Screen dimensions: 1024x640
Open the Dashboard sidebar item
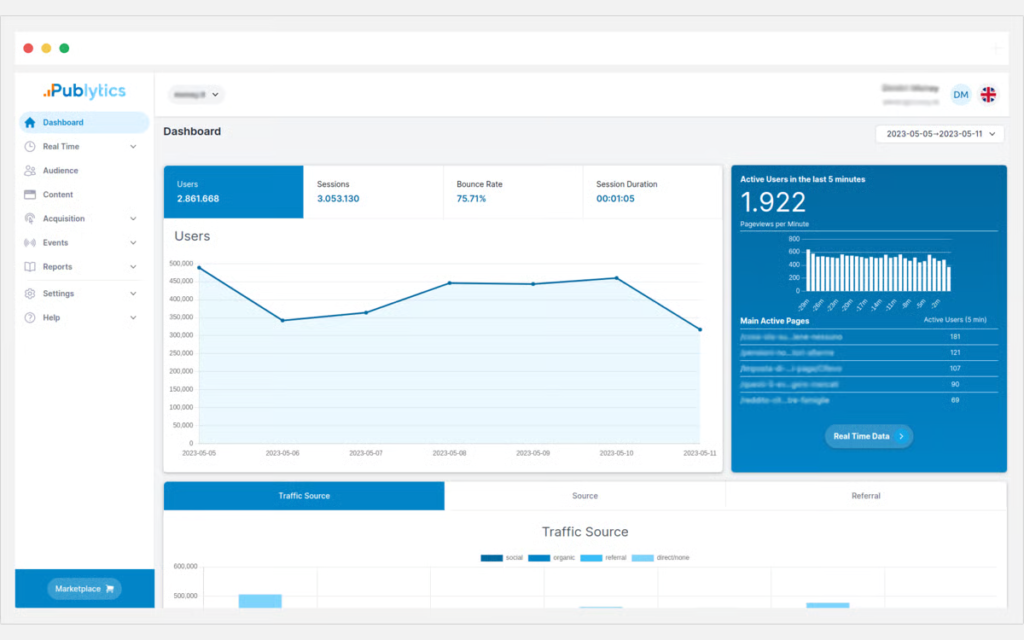84,122
